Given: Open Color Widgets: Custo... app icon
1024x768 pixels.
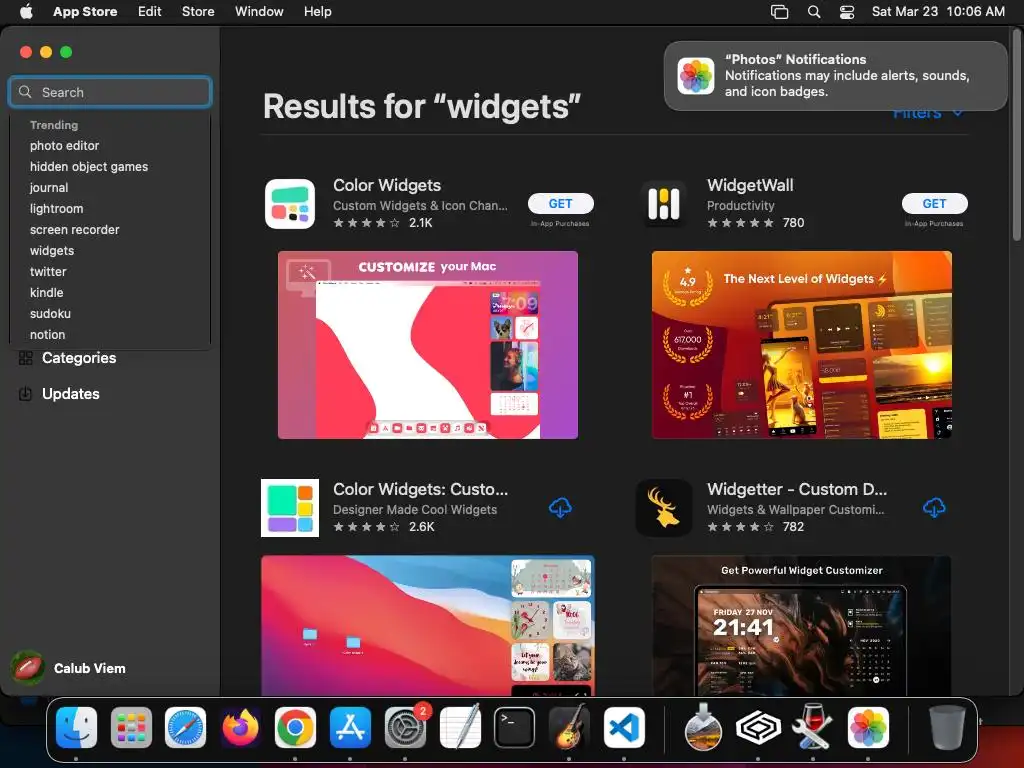Looking at the screenshot, I should click(290, 508).
